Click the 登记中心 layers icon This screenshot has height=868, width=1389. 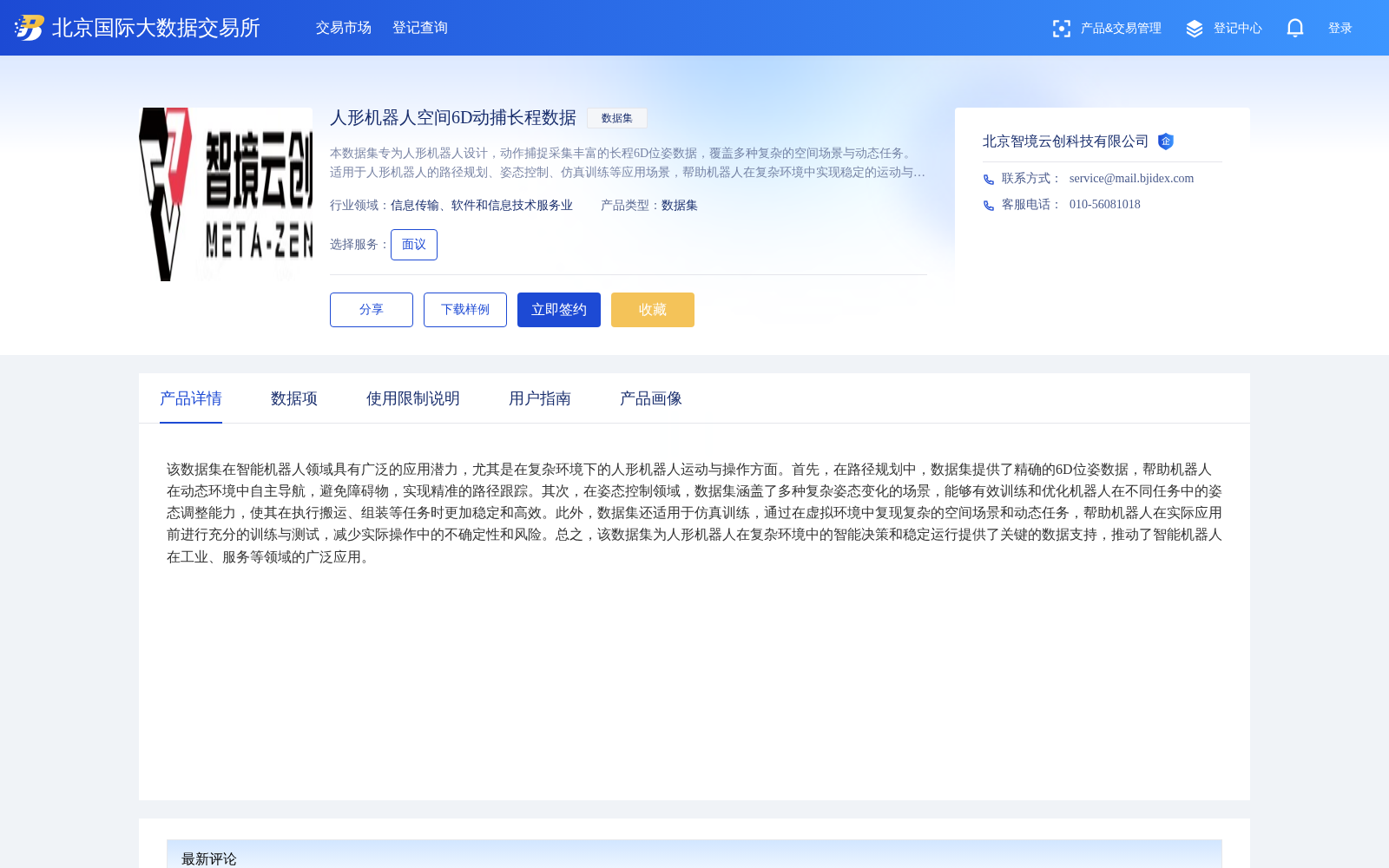click(x=1195, y=29)
